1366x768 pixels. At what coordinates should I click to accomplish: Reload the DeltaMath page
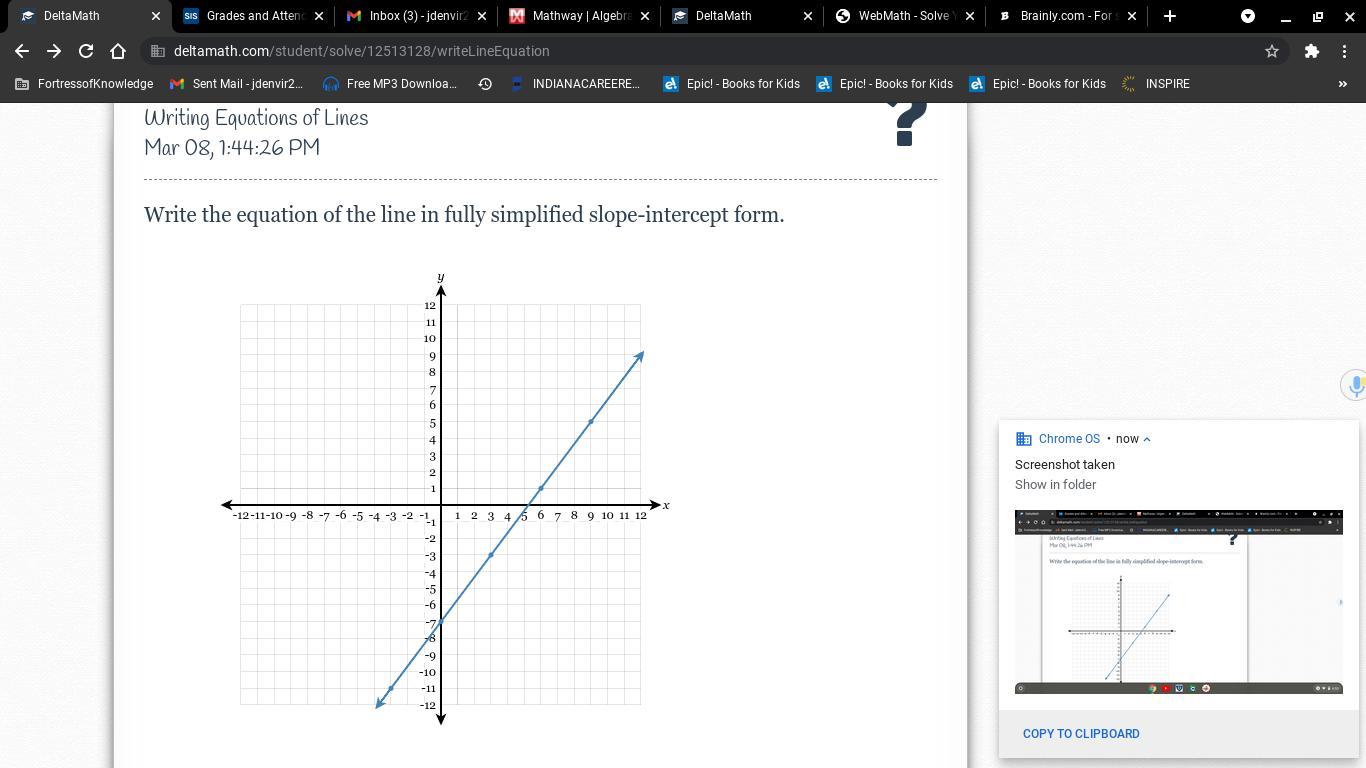click(x=86, y=51)
